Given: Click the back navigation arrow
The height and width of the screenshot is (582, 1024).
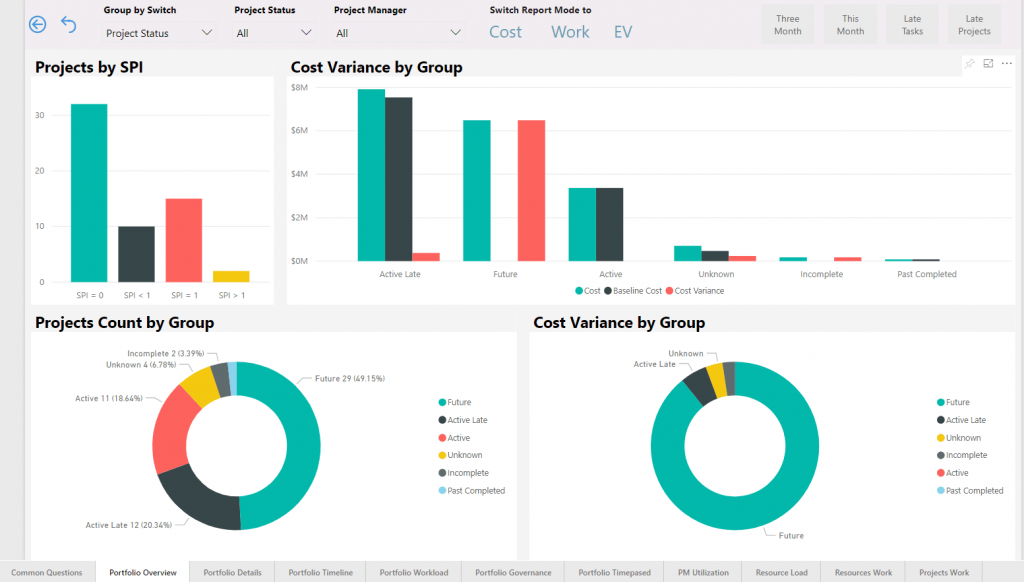Looking at the screenshot, I should coord(37,24).
